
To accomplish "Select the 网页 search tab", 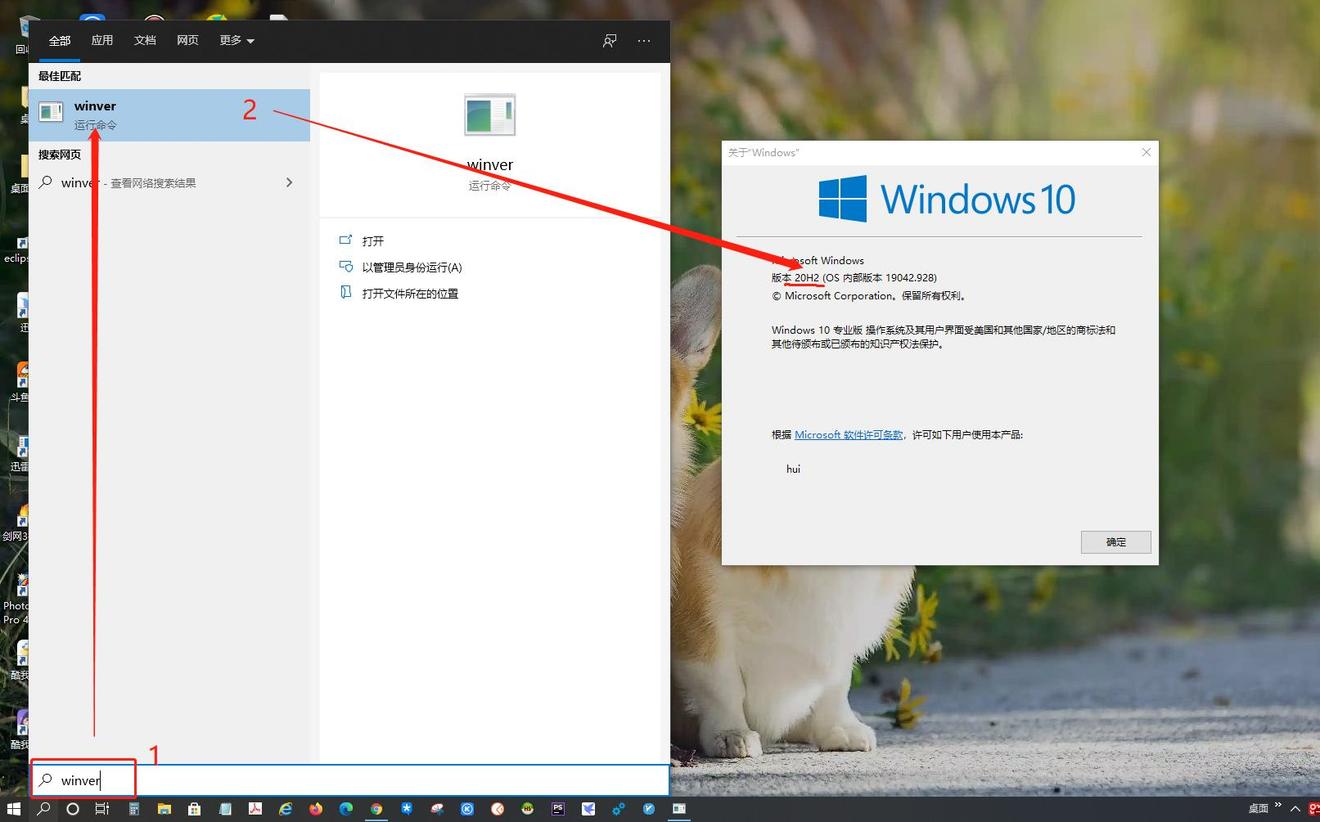I will coord(188,41).
